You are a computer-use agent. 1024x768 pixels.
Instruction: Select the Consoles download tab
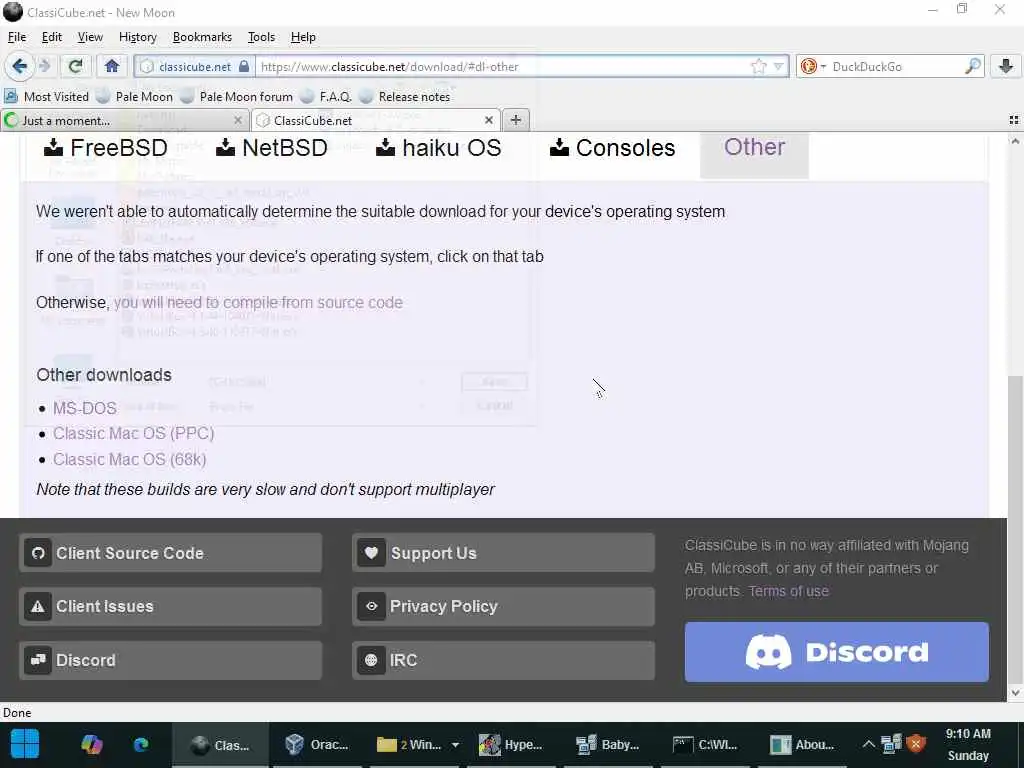point(612,148)
